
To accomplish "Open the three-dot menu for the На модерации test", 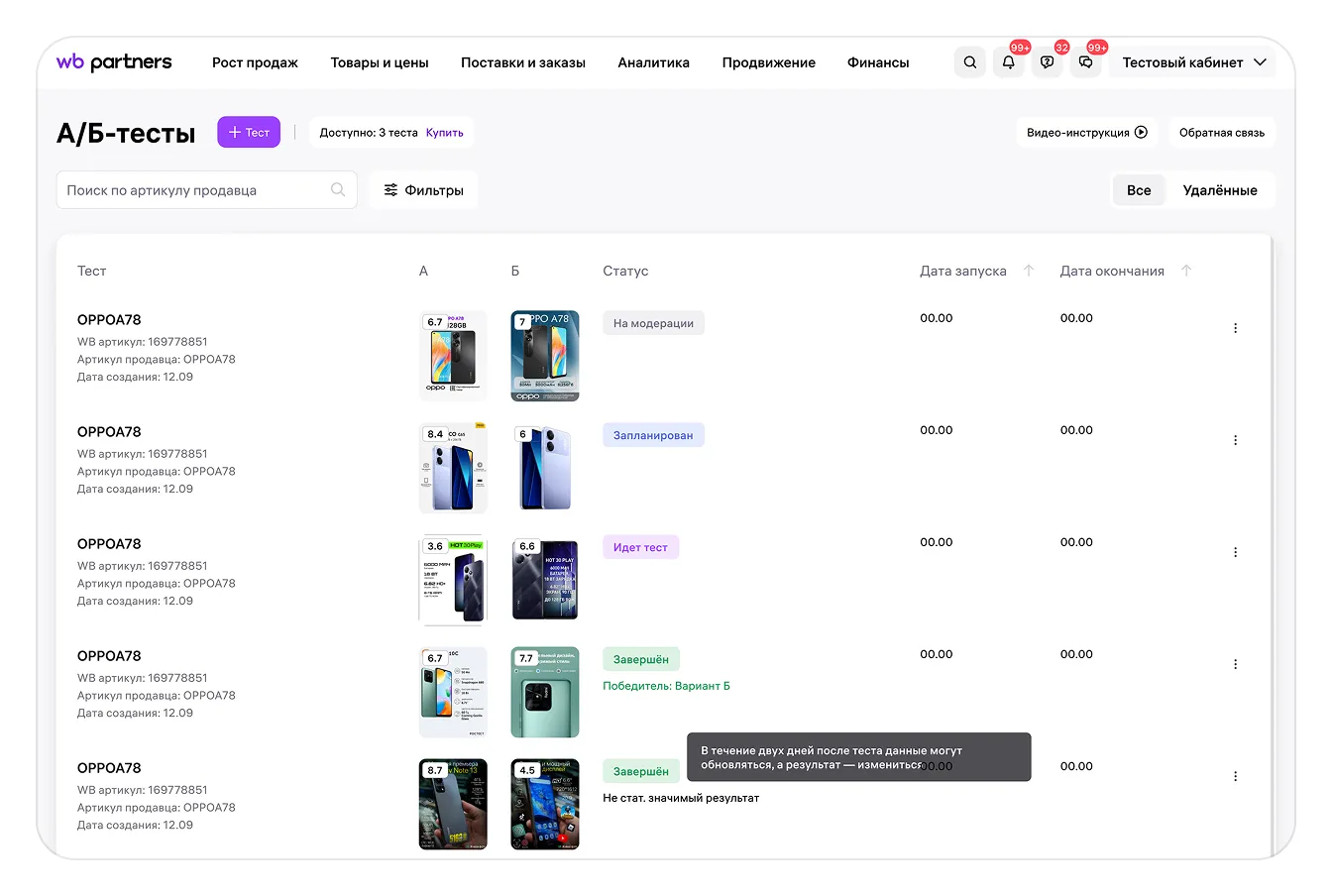I will point(1235,328).
